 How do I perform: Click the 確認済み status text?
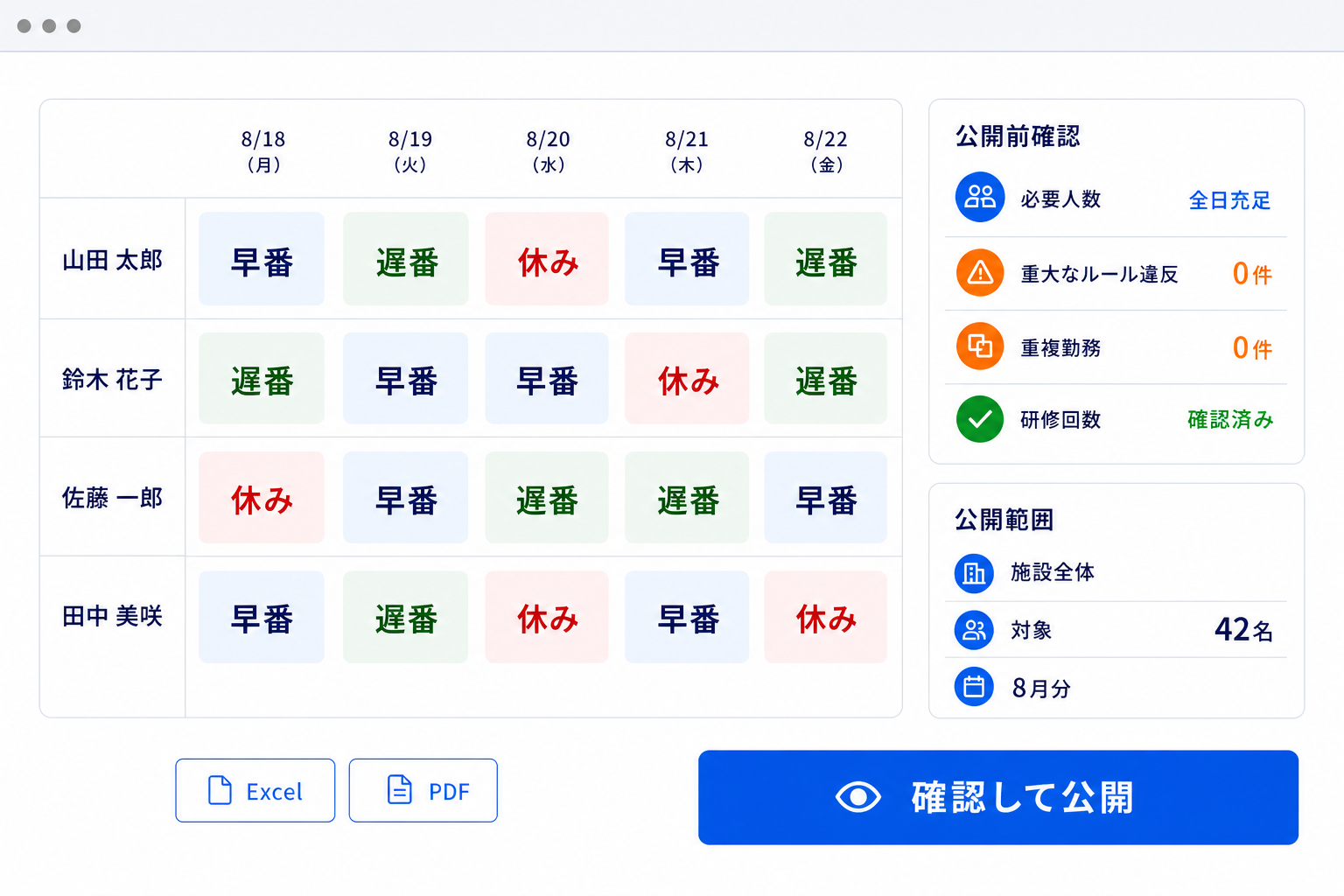point(1230,420)
